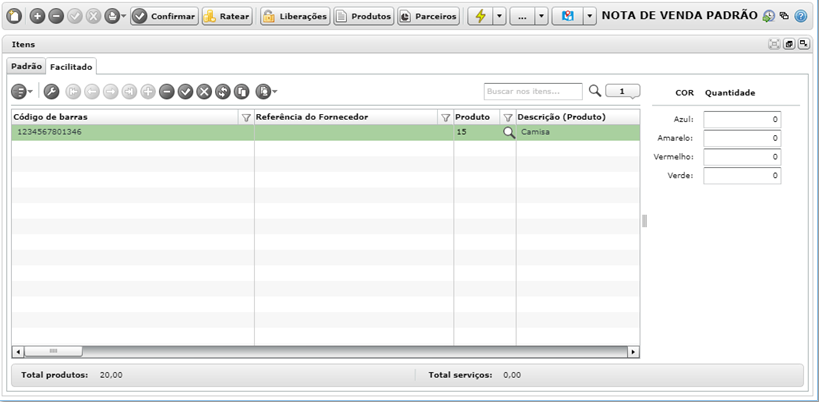Click the Total serviços value 0,00
819x402 pixels.
coord(512,375)
